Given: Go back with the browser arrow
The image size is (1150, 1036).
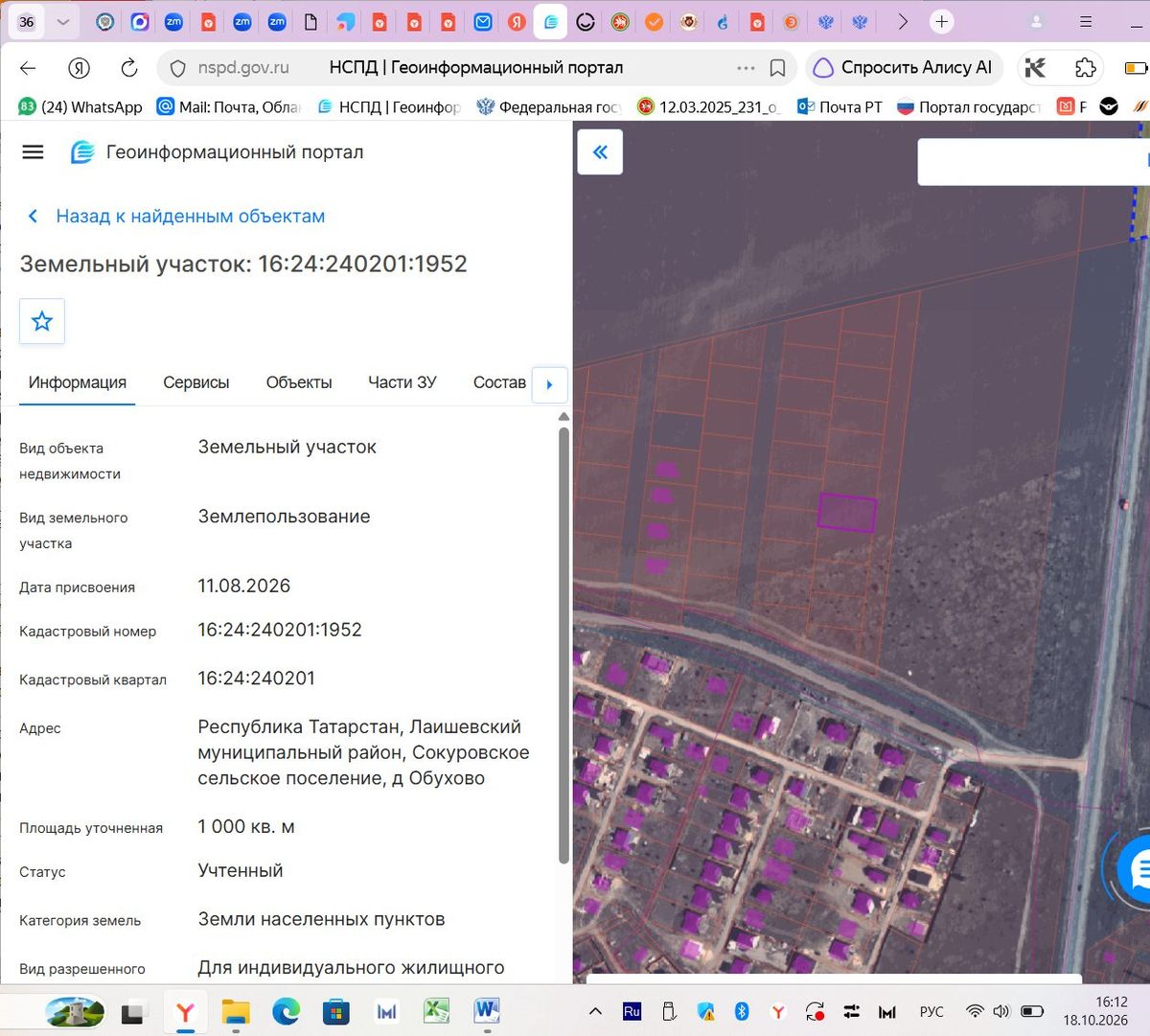Looking at the screenshot, I should coord(28,67).
